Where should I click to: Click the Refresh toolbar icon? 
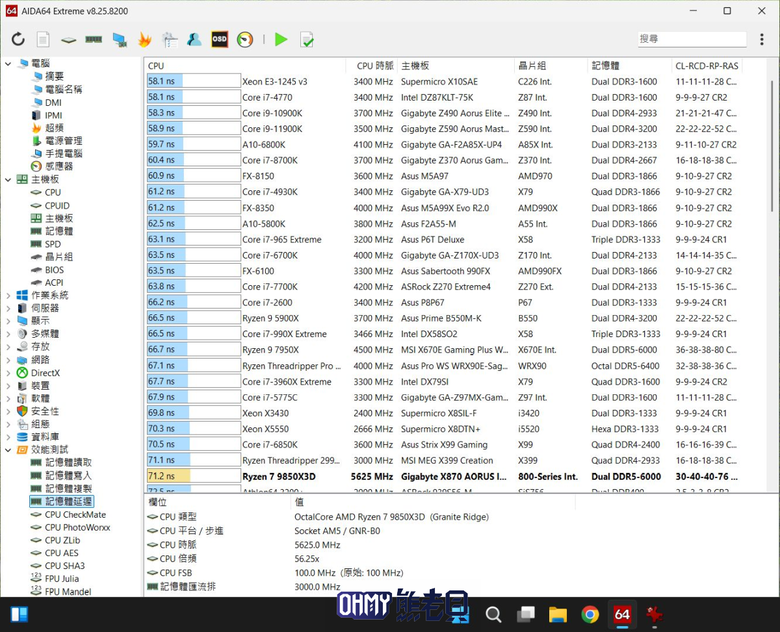click(18, 39)
